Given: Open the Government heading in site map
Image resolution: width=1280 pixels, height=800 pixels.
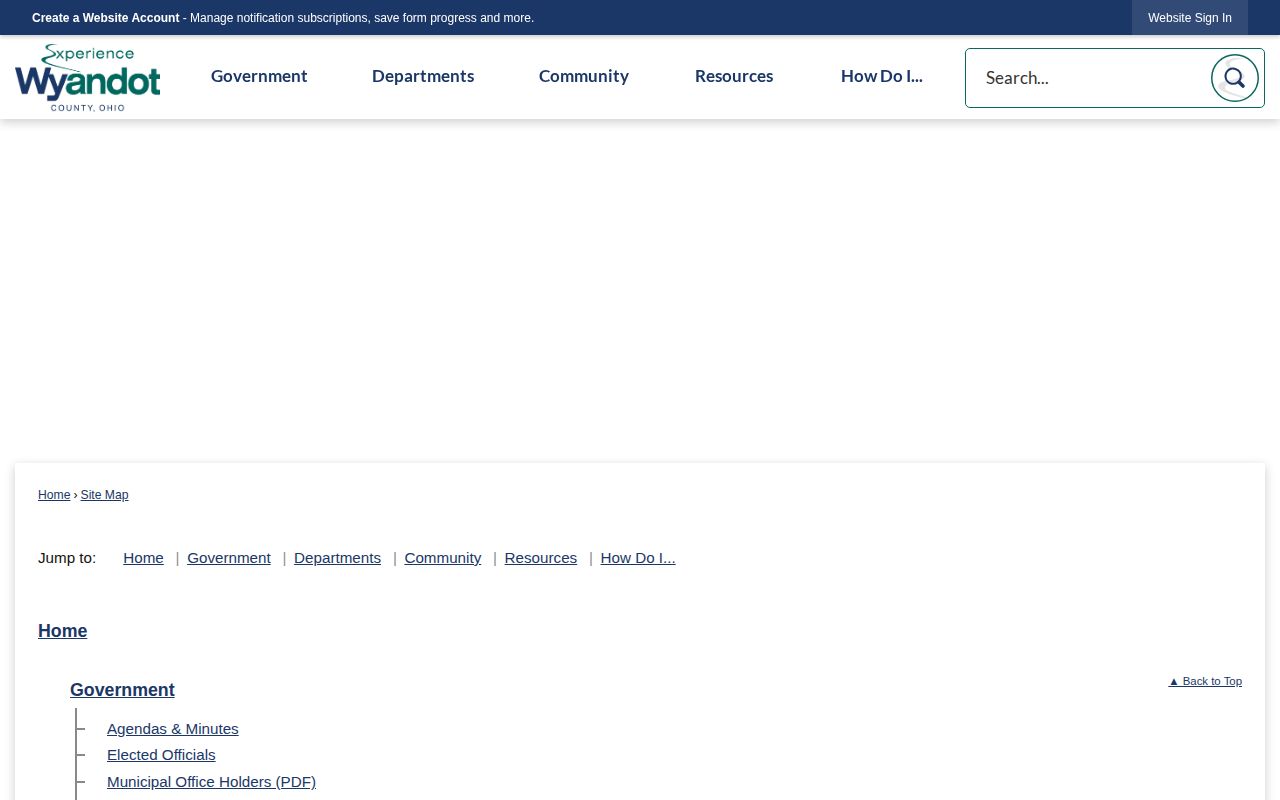Looking at the screenshot, I should coord(122,690).
